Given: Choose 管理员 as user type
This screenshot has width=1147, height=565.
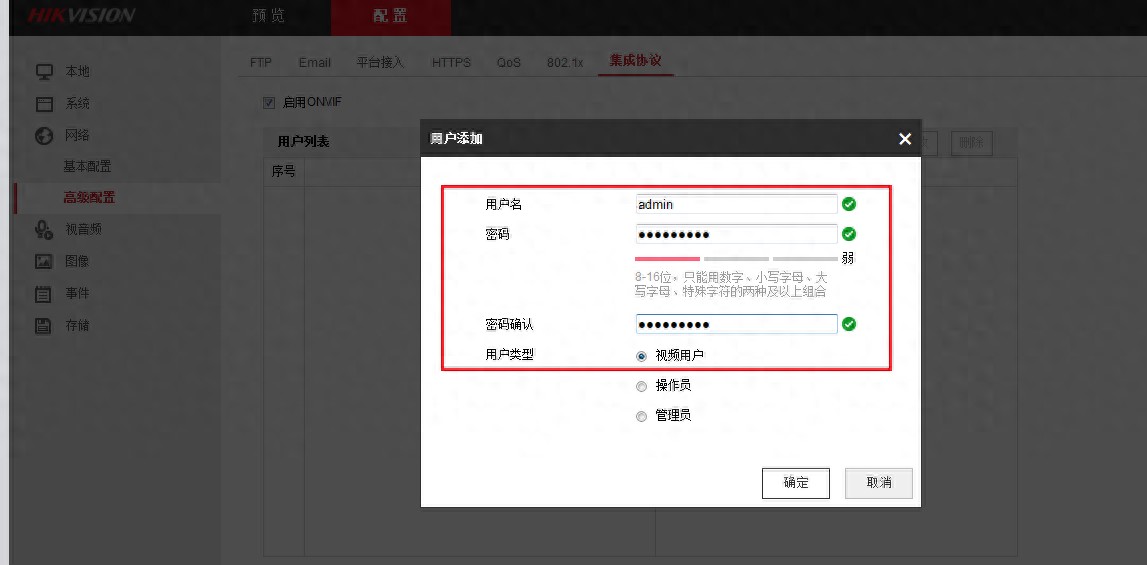Looking at the screenshot, I should coord(642,416).
